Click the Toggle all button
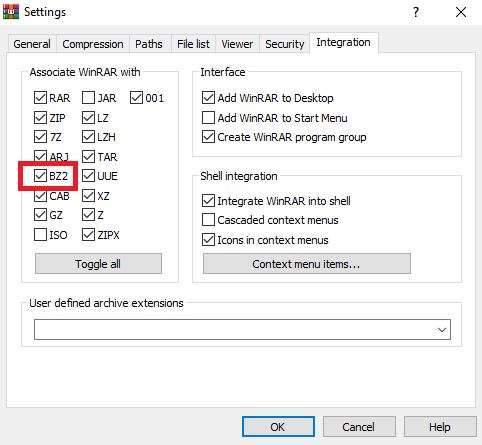This screenshot has height=445, width=482. tap(98, 264)
